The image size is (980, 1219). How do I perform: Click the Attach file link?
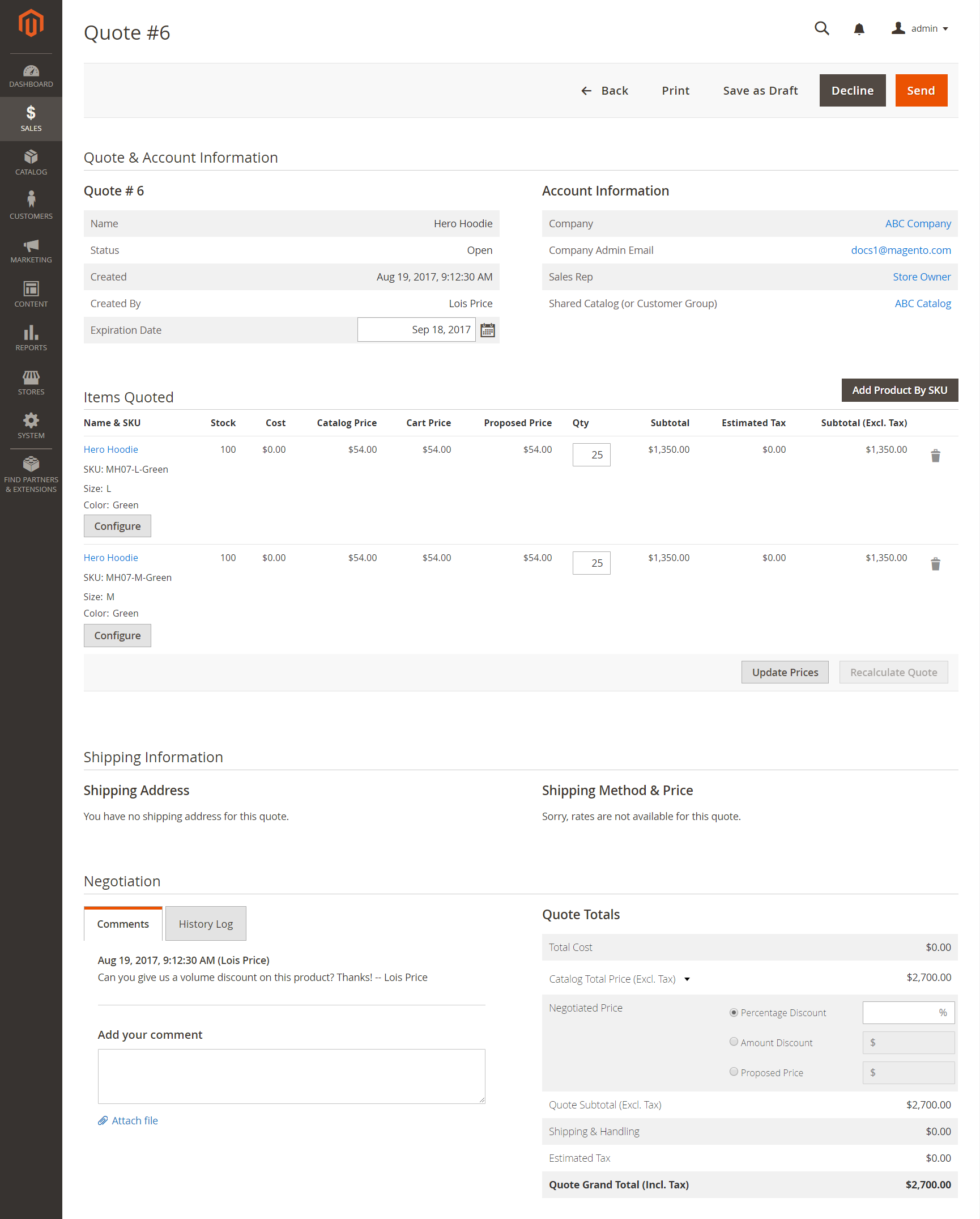coord(128,1120)
